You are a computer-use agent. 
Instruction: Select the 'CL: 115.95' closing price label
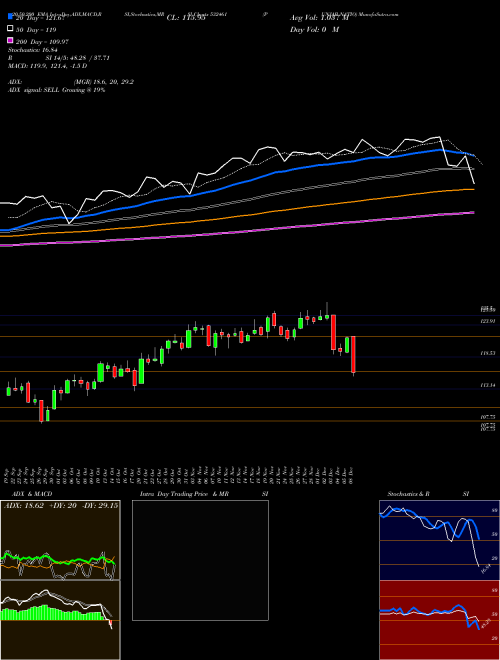(x=186, y=18)
